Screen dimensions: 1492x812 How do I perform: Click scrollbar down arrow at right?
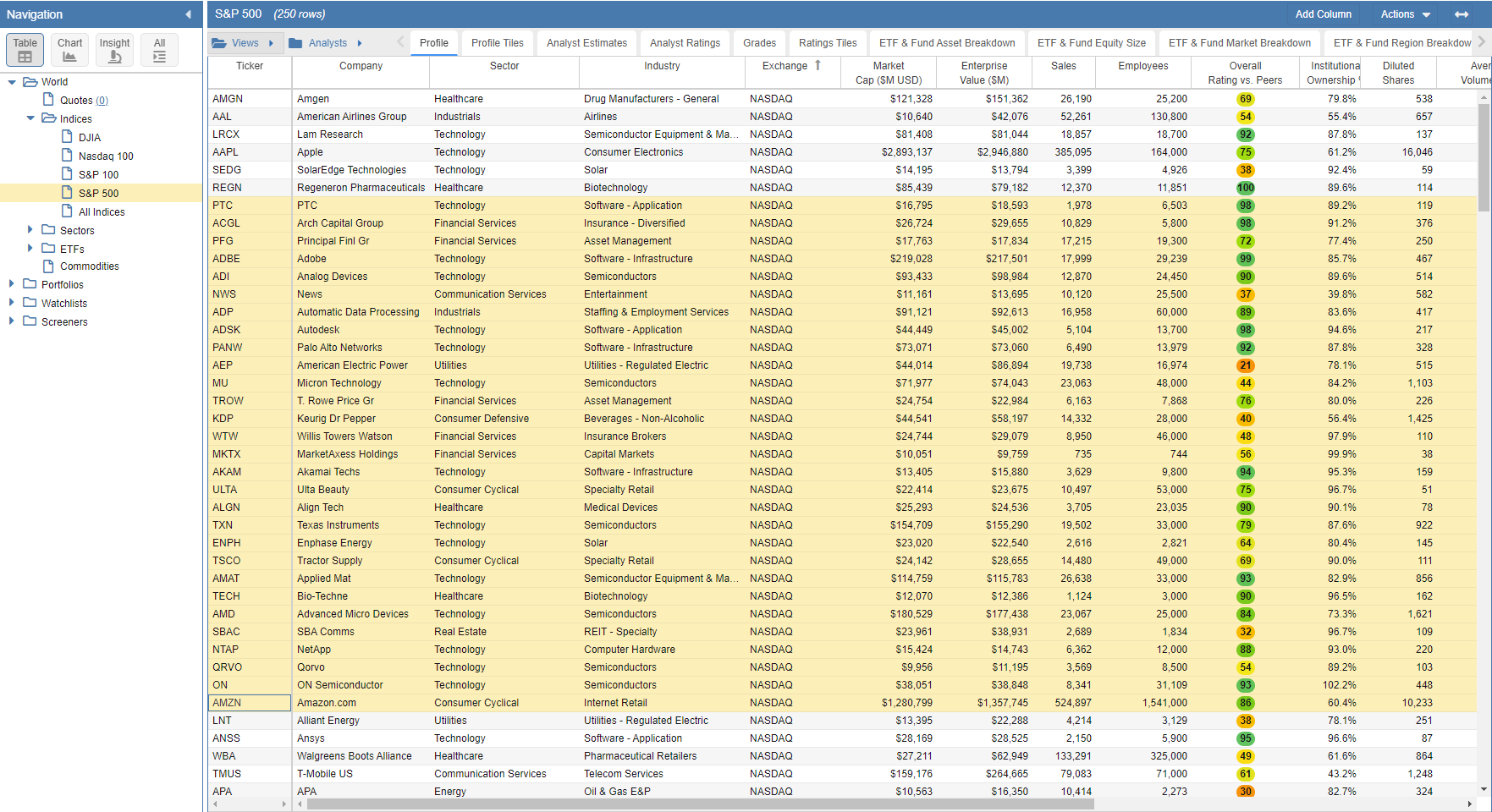(x=1484, y=789)
